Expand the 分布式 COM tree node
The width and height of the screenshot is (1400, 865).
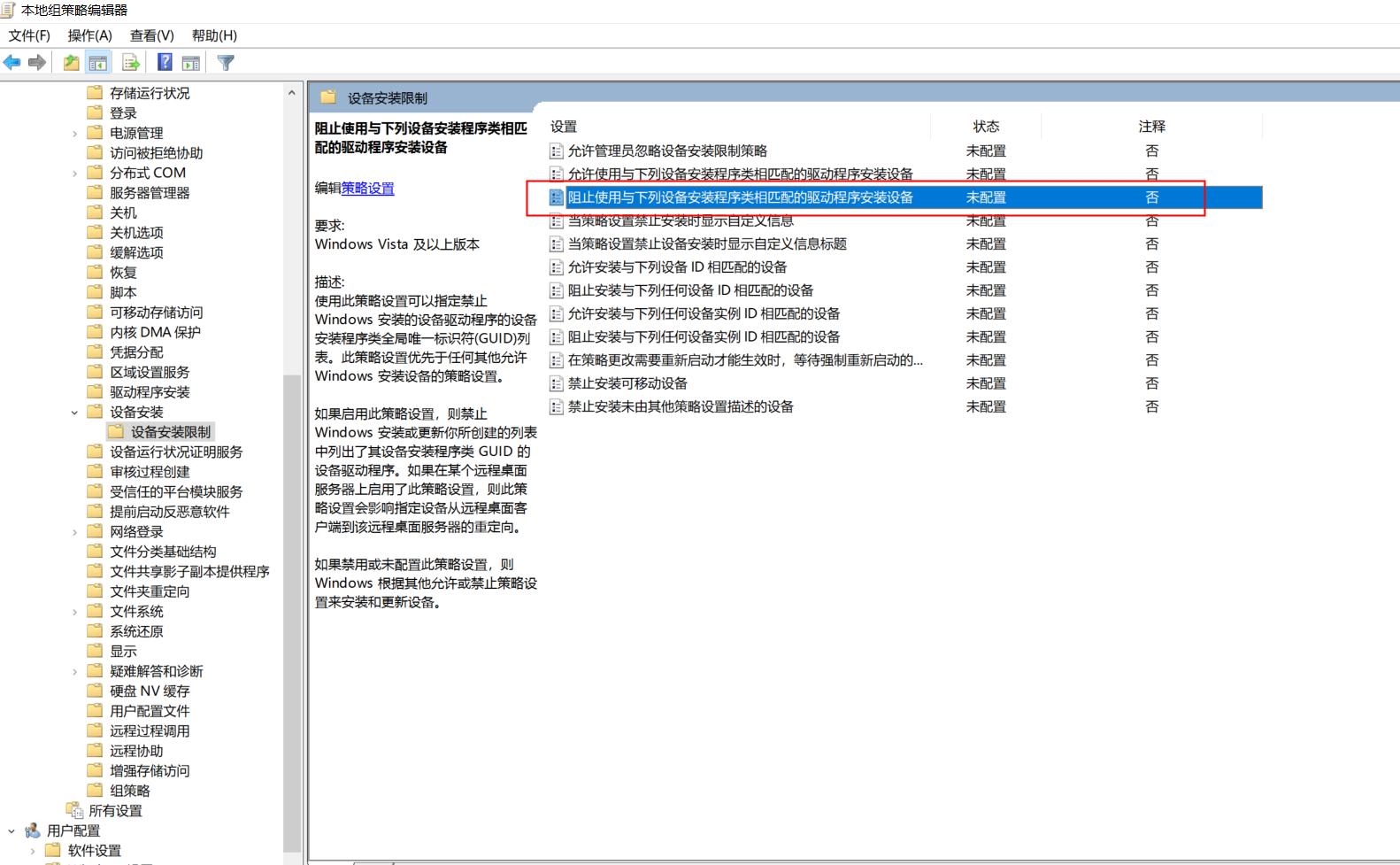point(74,174)
